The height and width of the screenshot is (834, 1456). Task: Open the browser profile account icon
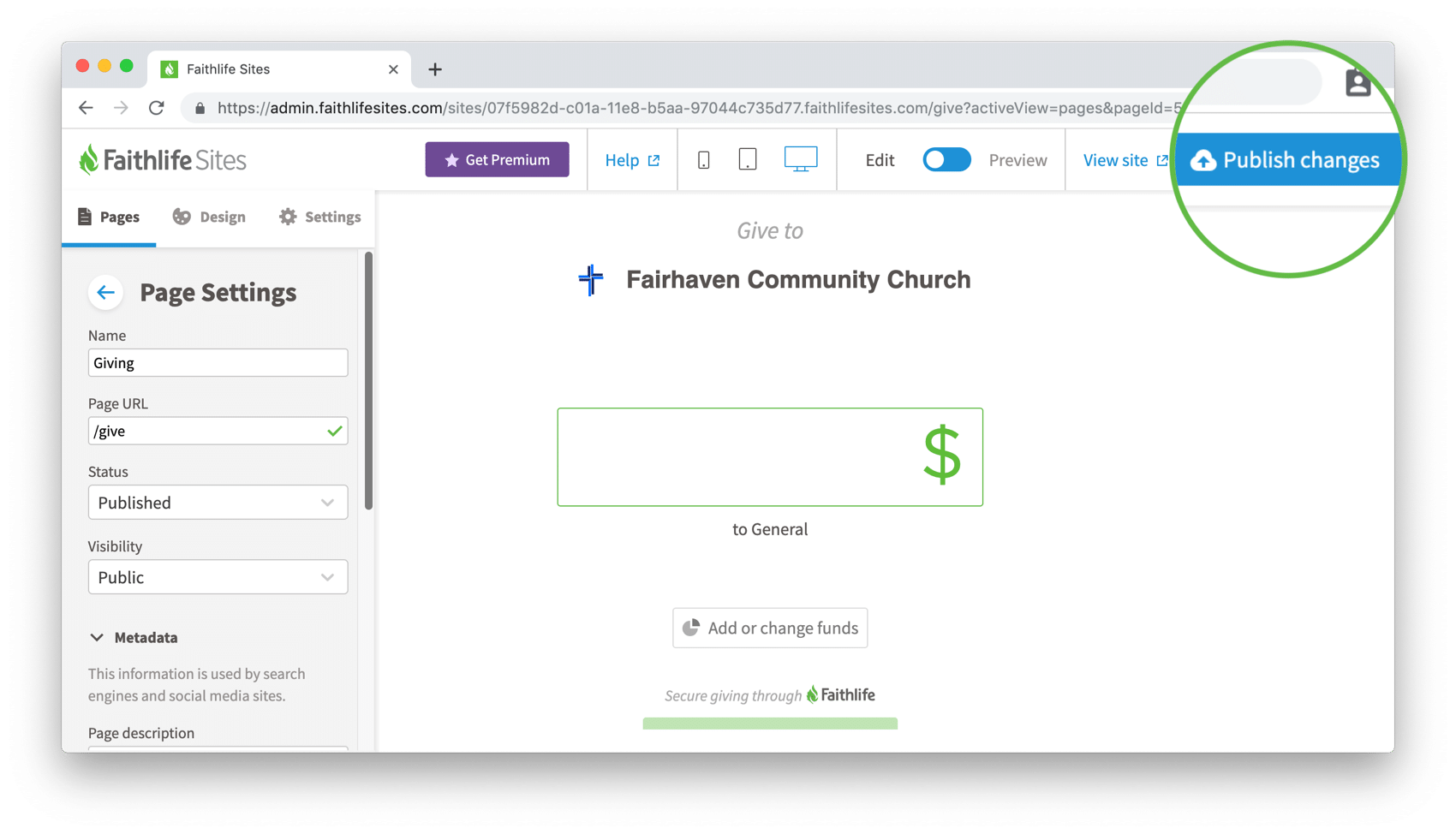tap(1358, 83)
